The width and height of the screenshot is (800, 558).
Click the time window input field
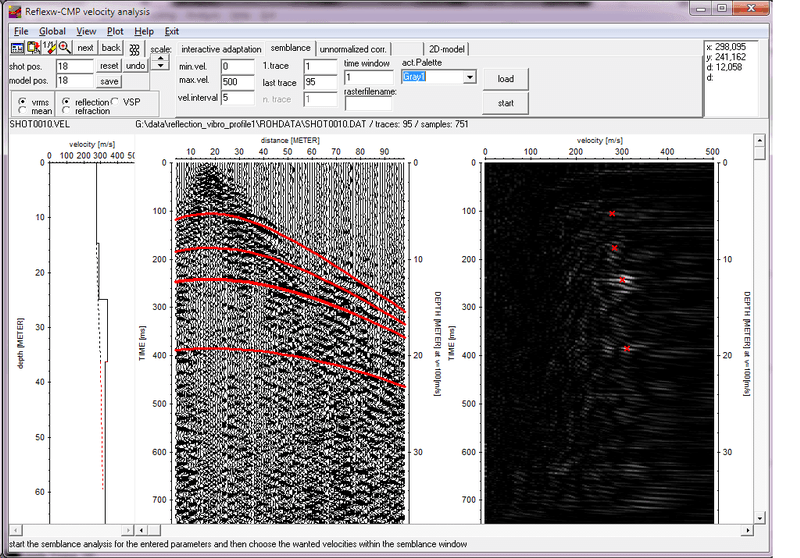click(x=368, y=78)
